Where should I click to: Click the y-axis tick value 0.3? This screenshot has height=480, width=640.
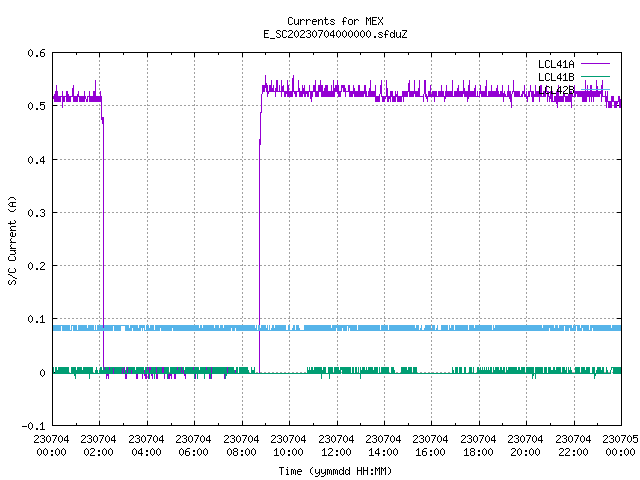point(36,213)
